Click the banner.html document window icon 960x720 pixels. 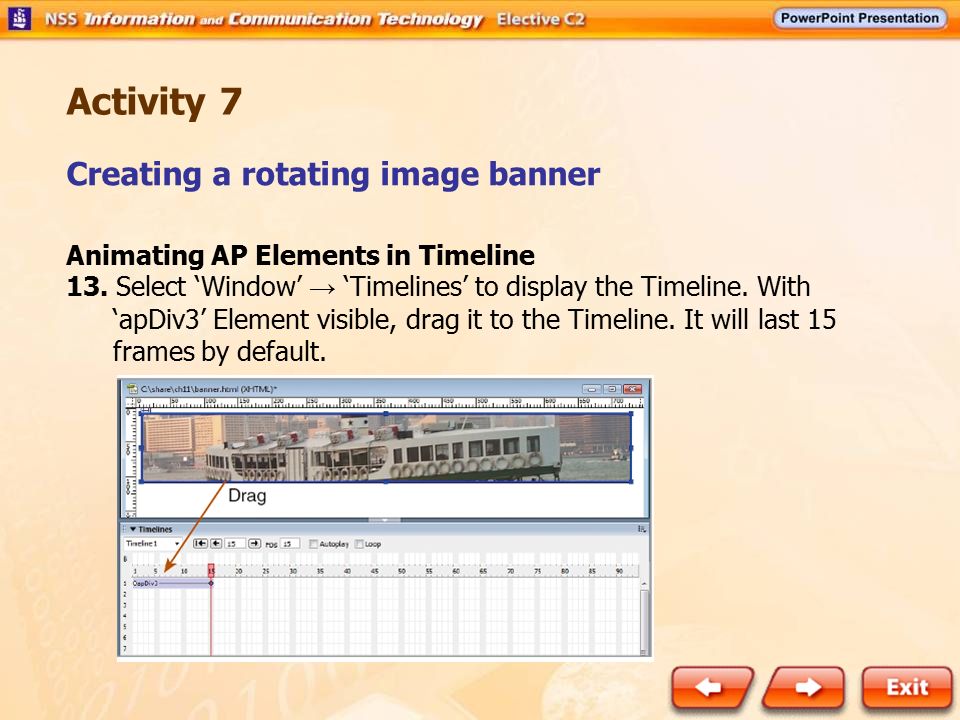132,389
